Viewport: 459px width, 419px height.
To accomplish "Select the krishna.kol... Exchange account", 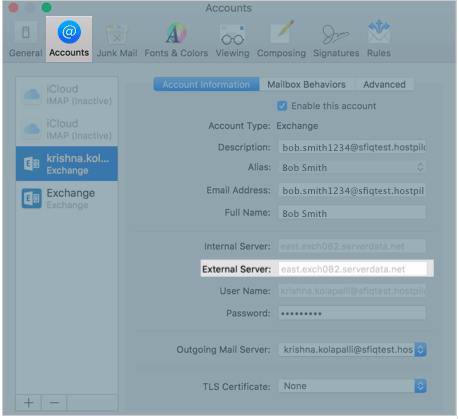I will tap(67, 164).
